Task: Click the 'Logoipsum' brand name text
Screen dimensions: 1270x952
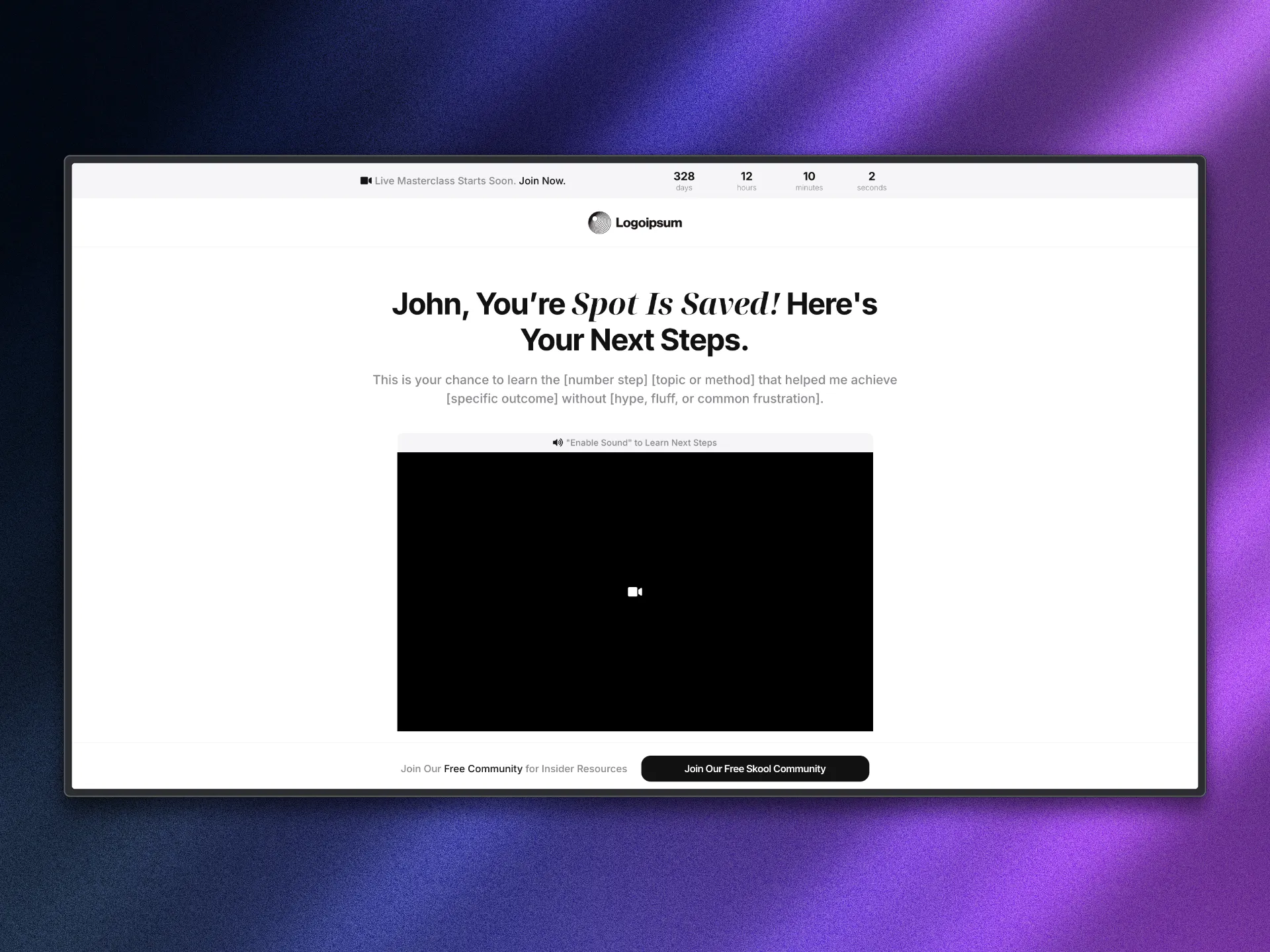Action: (648, 223)
